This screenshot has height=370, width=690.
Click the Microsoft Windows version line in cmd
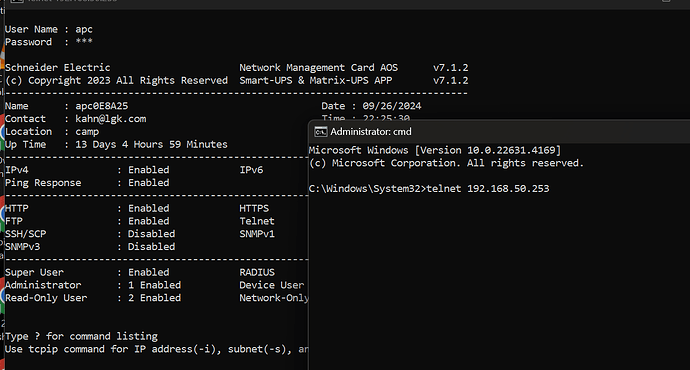(435, 150)
